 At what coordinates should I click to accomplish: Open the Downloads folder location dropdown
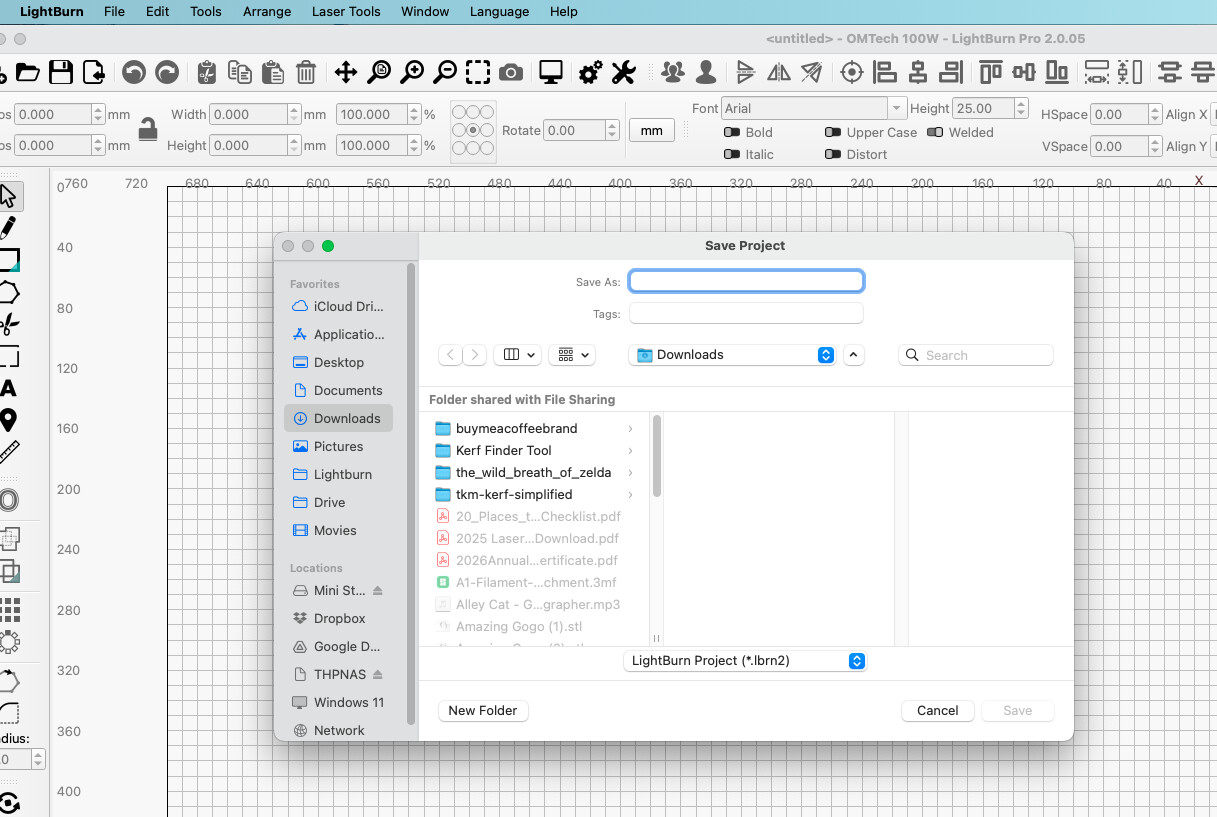[x=732, y=355]
